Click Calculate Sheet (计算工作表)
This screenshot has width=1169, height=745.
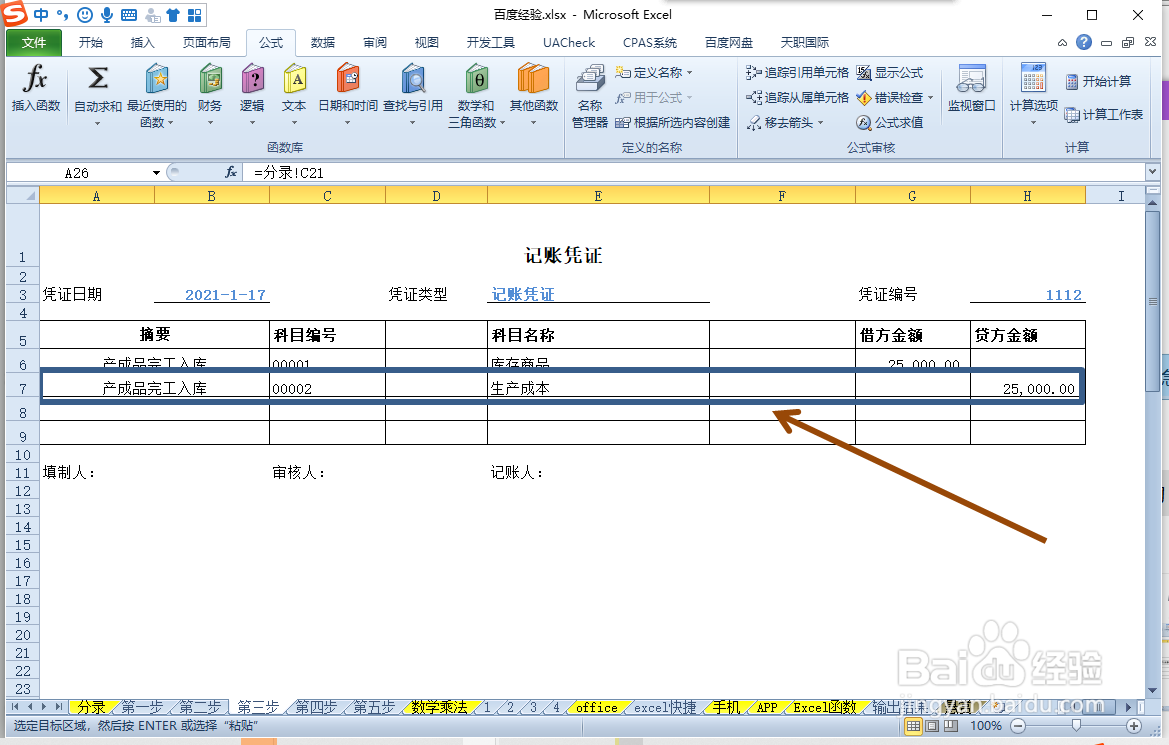(1103, 114)
